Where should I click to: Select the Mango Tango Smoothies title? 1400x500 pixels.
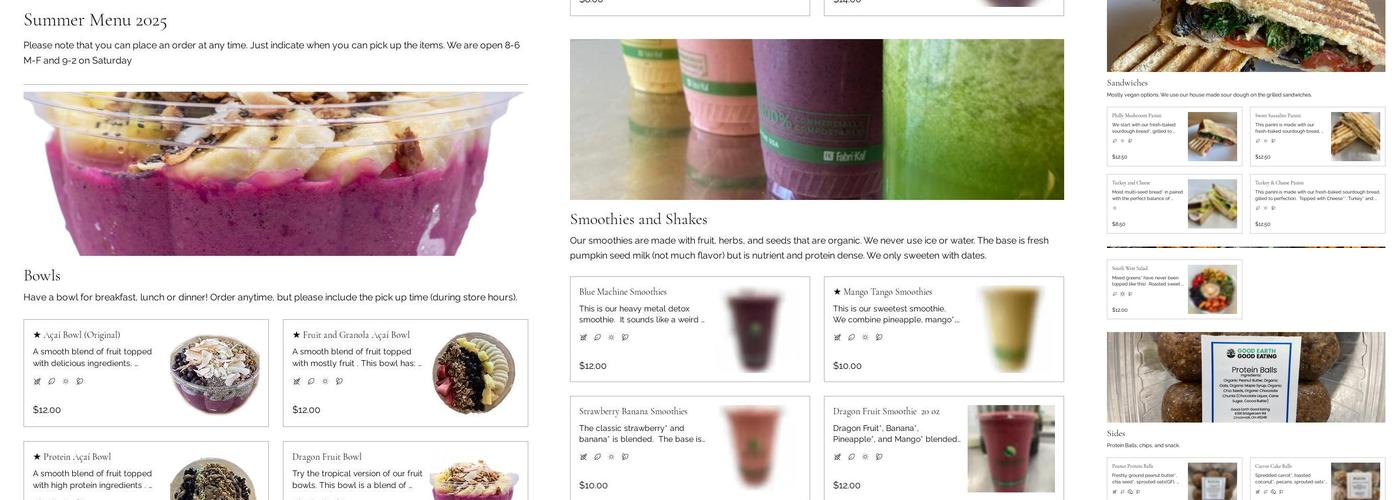pos(883,292)
